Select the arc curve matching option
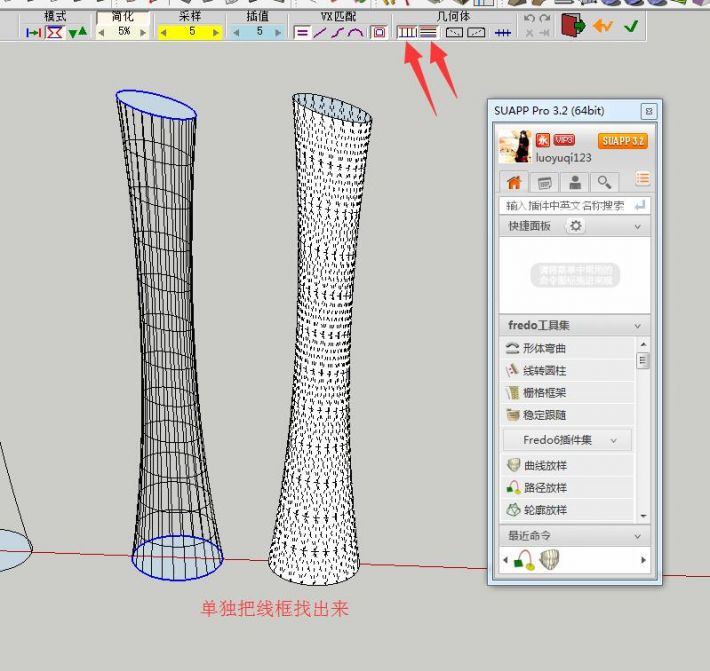This screenshot has width=710, height=671. point(356,33)
